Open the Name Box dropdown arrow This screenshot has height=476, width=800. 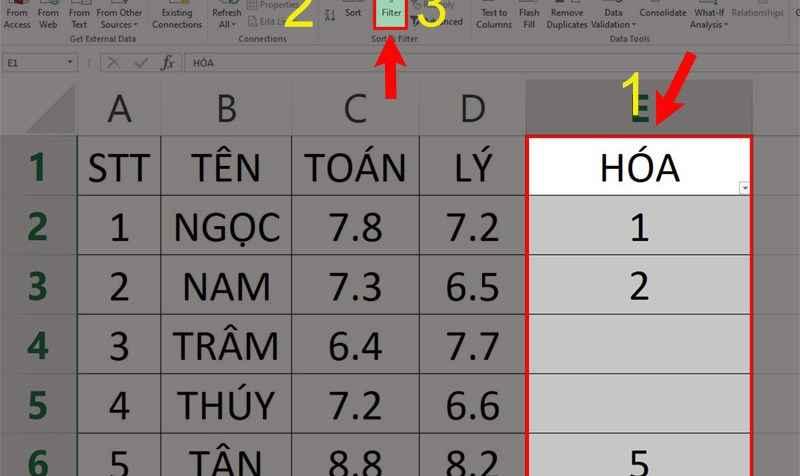[x=69, y=62]
